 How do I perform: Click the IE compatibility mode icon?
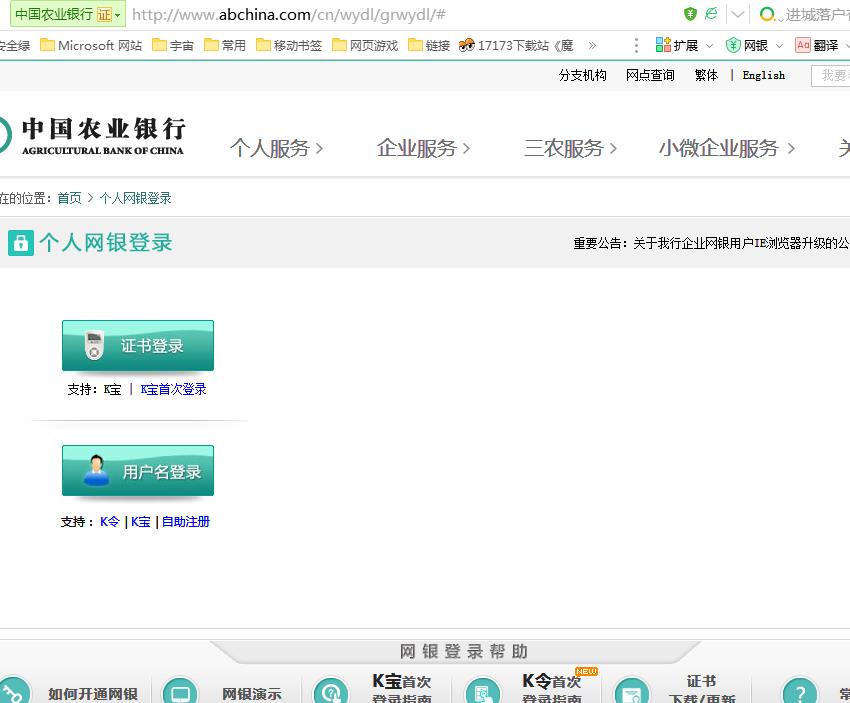pos(711,14)
